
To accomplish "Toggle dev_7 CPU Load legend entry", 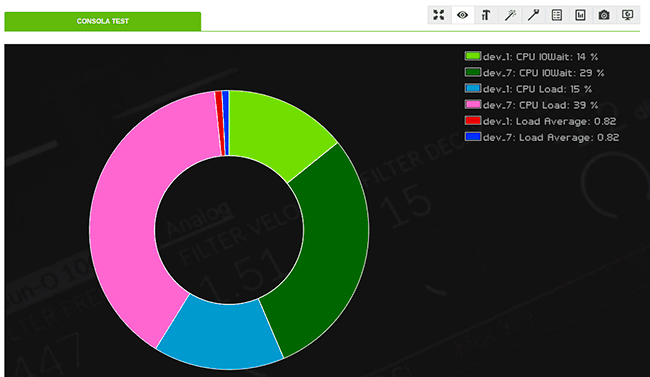I will point(531,105).
